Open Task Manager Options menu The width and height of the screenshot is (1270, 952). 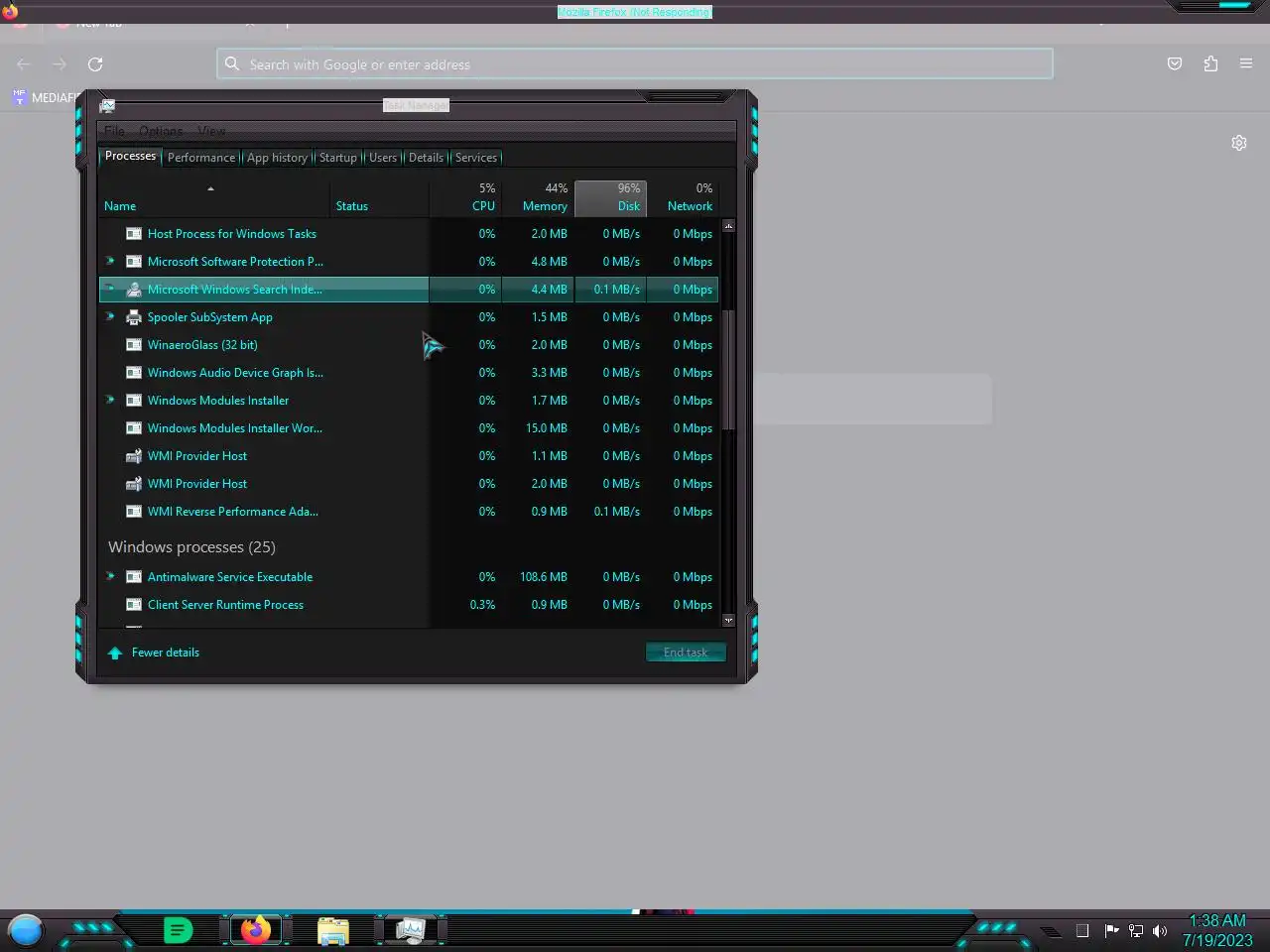161,131
